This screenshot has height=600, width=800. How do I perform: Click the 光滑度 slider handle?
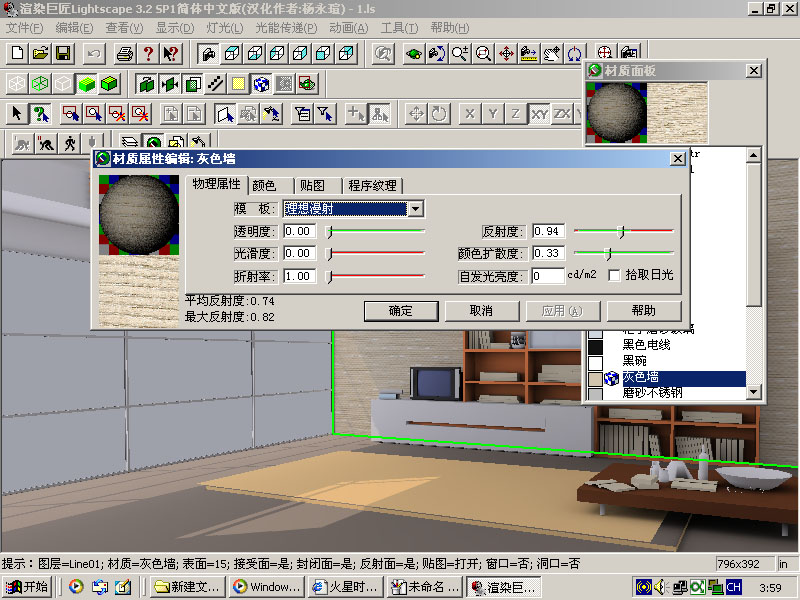click(x=330, y=254)
